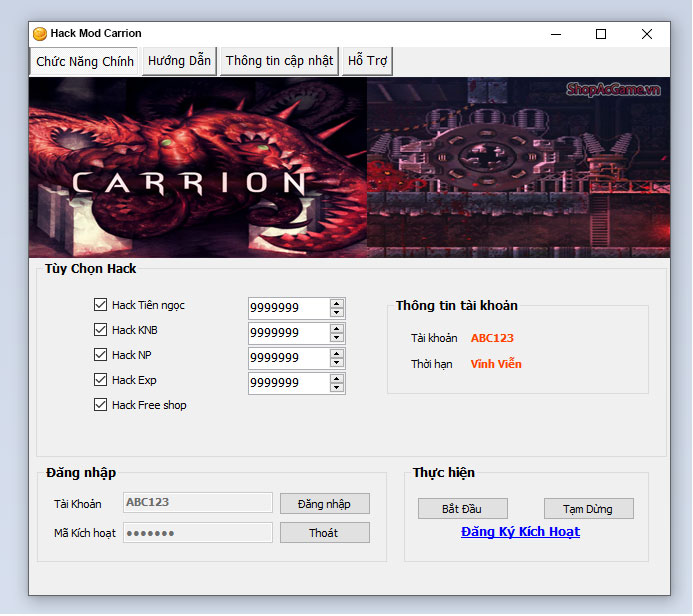Toggle the Hack Exp option
This screenshot has width=693, height=616.
(x=100, y=380)
